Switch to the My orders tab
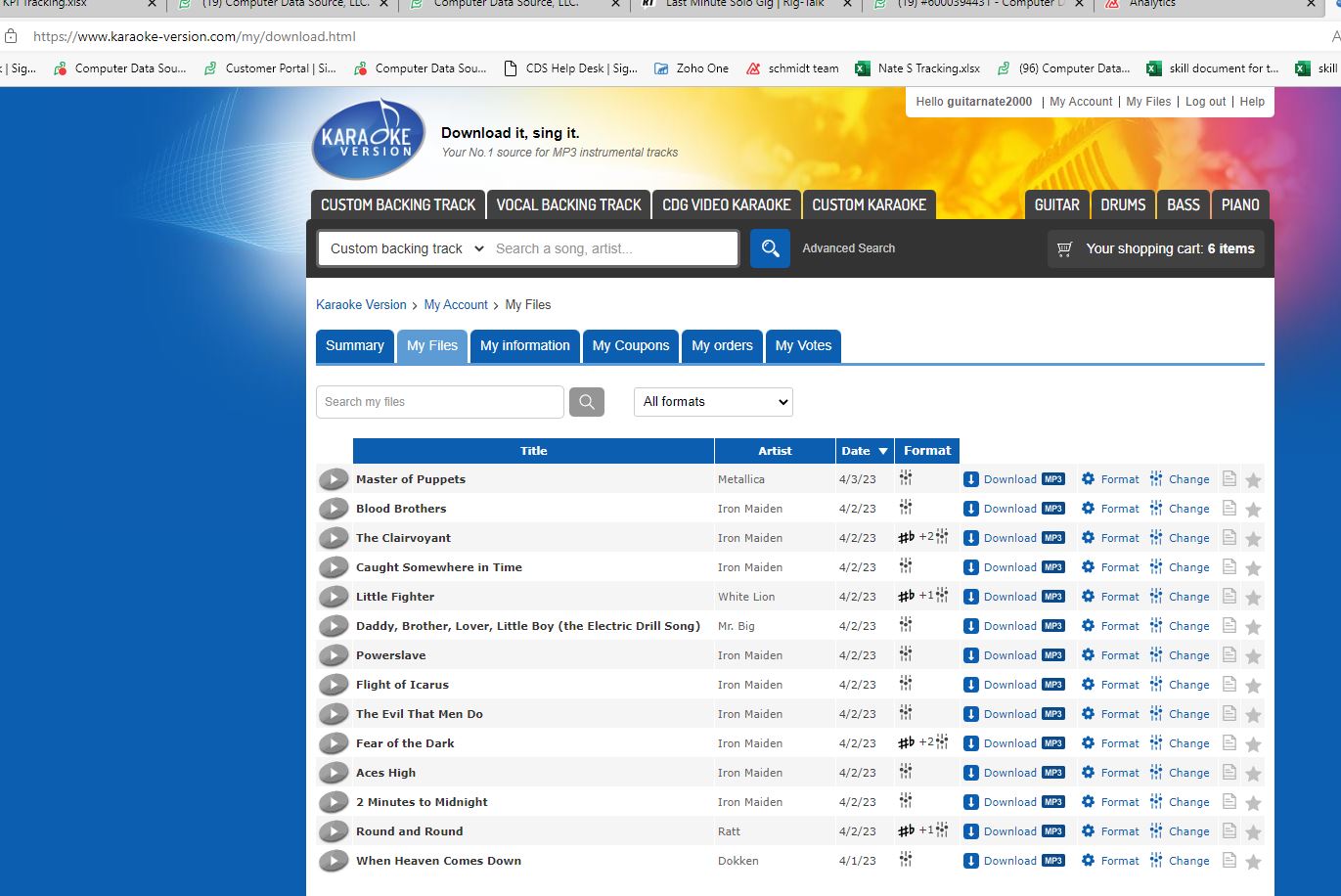Viewport: 1341px width, 896px height. coord(722,345)
